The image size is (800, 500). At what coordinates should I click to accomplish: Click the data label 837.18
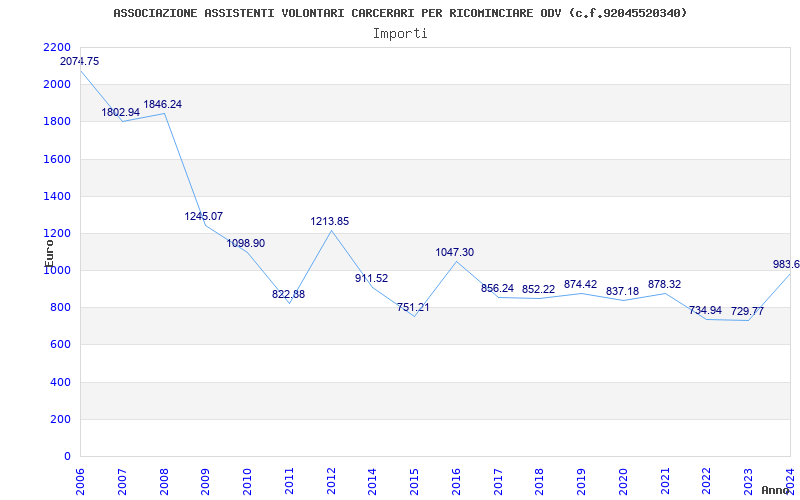pyautogui.click(x=622, y=292)
